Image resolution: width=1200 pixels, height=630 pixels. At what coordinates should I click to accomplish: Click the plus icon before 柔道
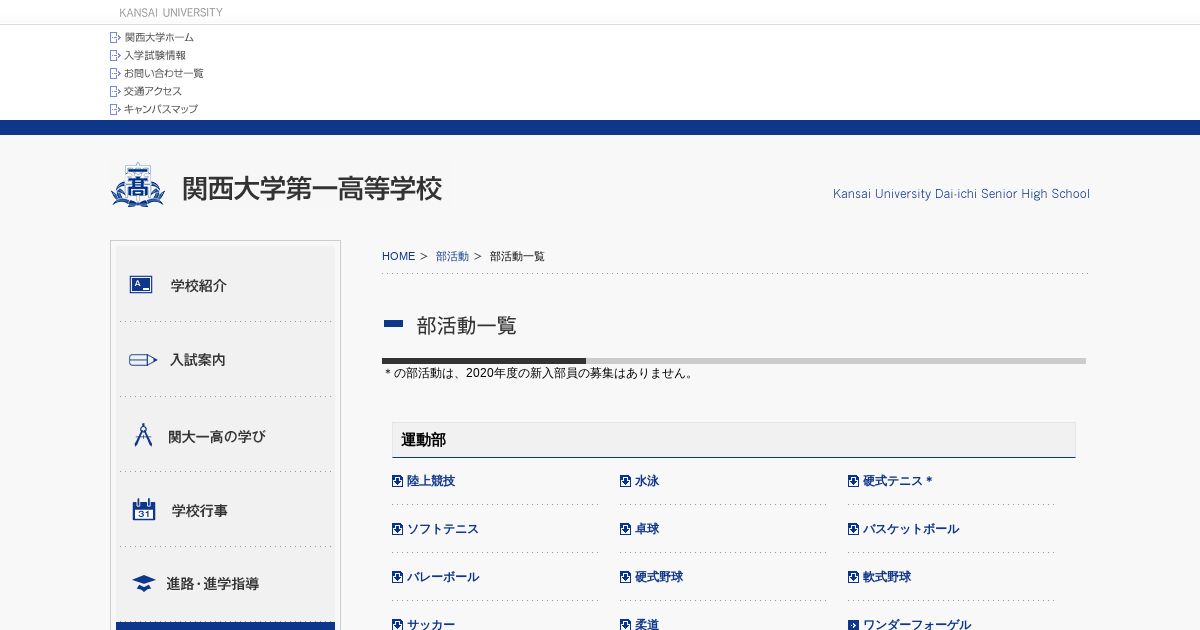[x=625, y=625]
